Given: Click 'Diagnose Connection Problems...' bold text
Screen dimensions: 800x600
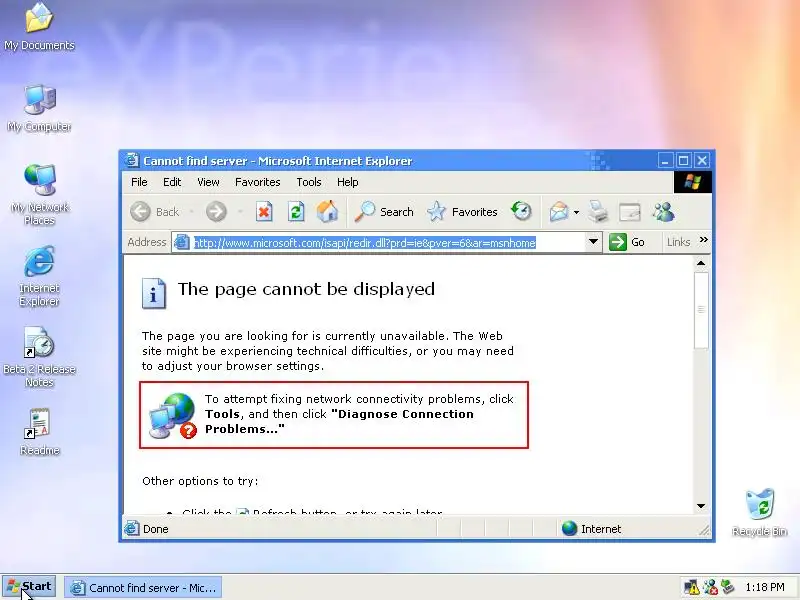Looking at the screenshot, I should 339,421.
